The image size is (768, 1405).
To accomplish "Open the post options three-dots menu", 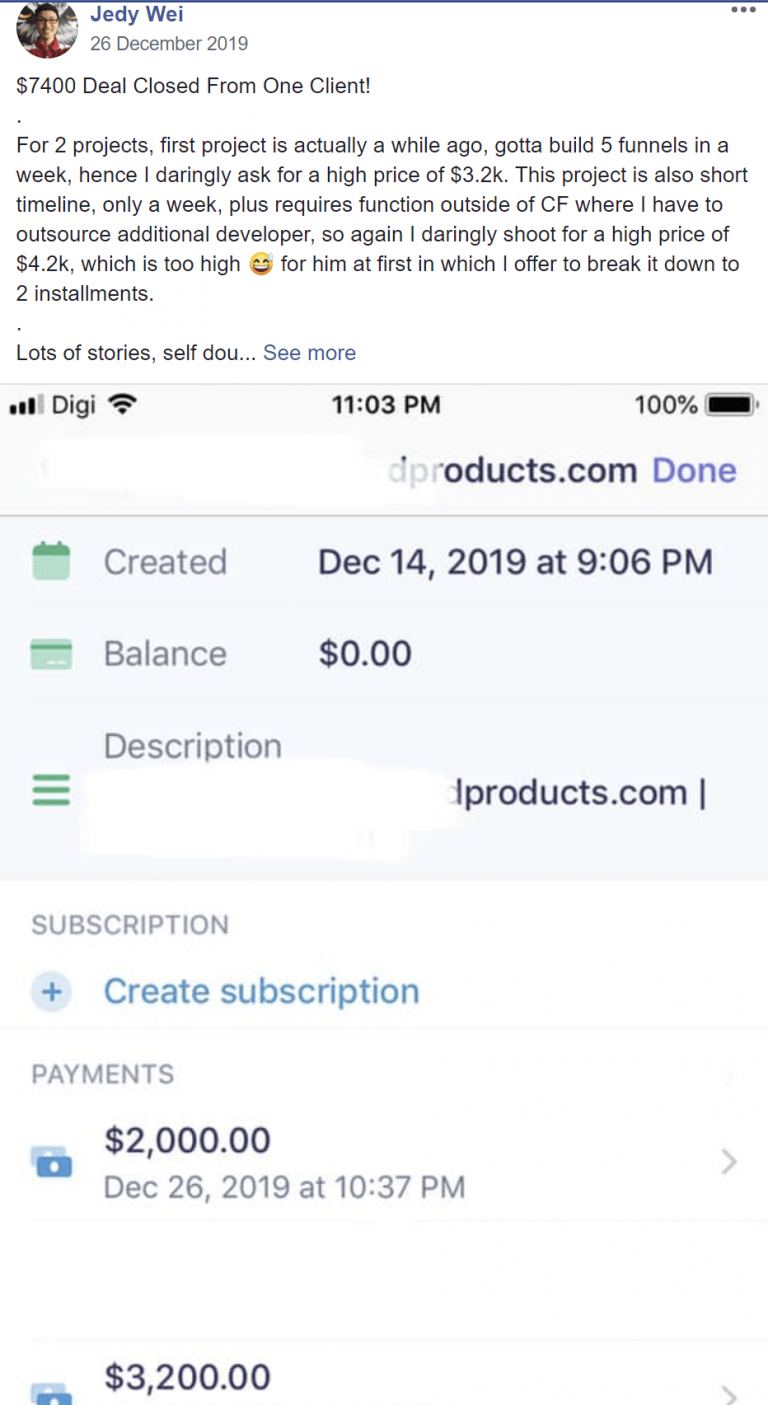I will point(743,10).
